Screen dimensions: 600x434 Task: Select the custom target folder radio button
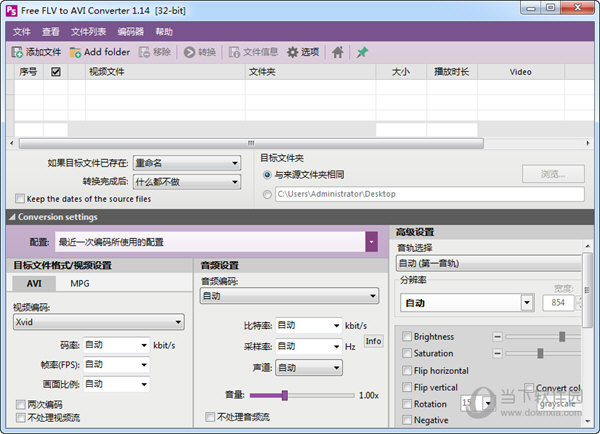pos(267,194)
